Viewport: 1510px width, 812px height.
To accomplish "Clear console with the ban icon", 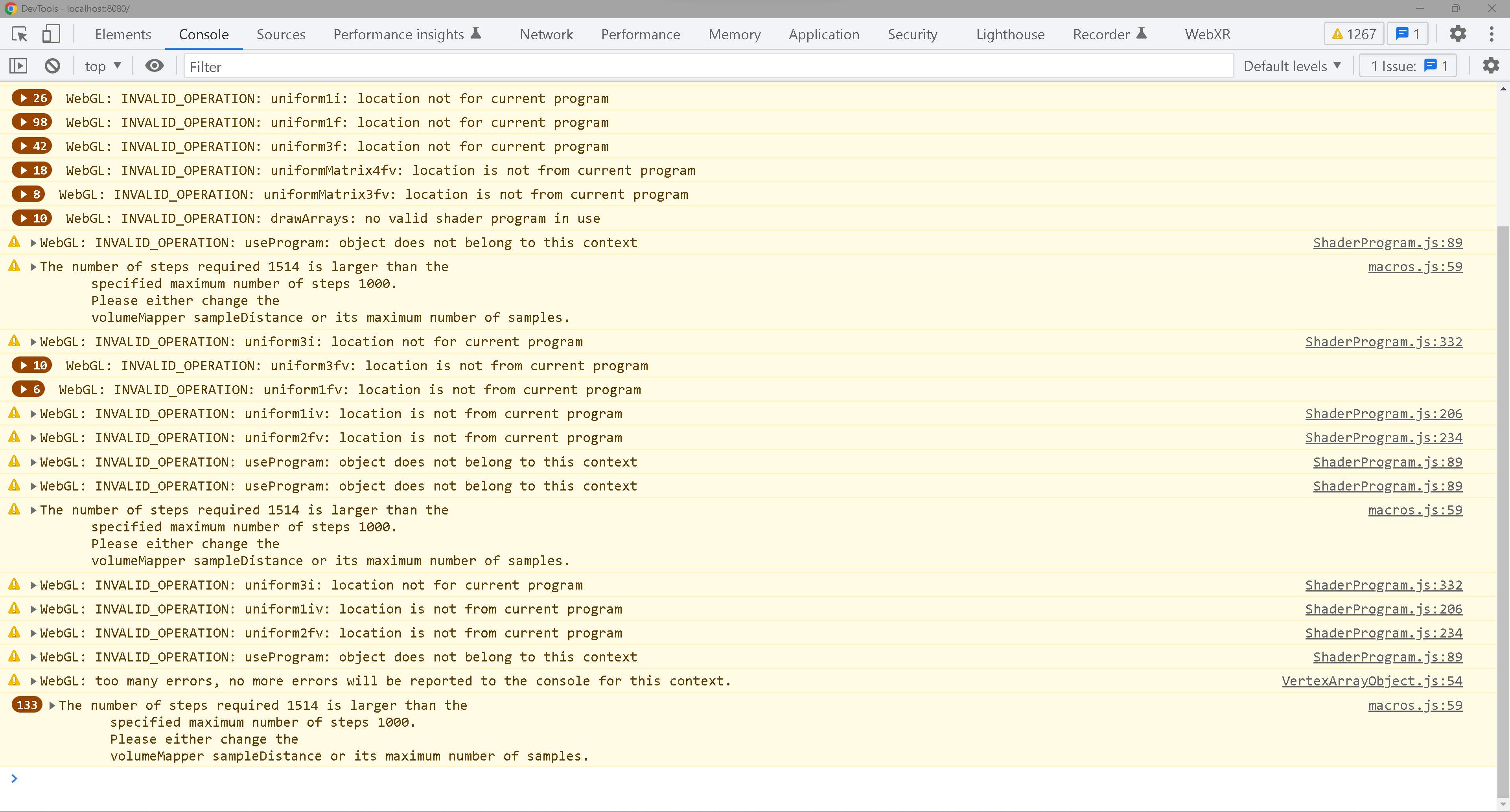I will pyautogui.click(x=52, y=66).
